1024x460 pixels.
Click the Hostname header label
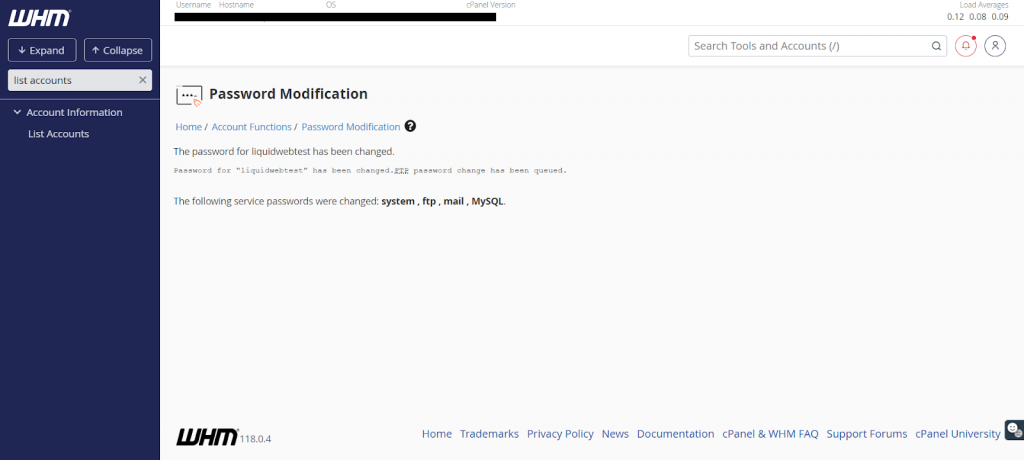[x=236, y=5]
